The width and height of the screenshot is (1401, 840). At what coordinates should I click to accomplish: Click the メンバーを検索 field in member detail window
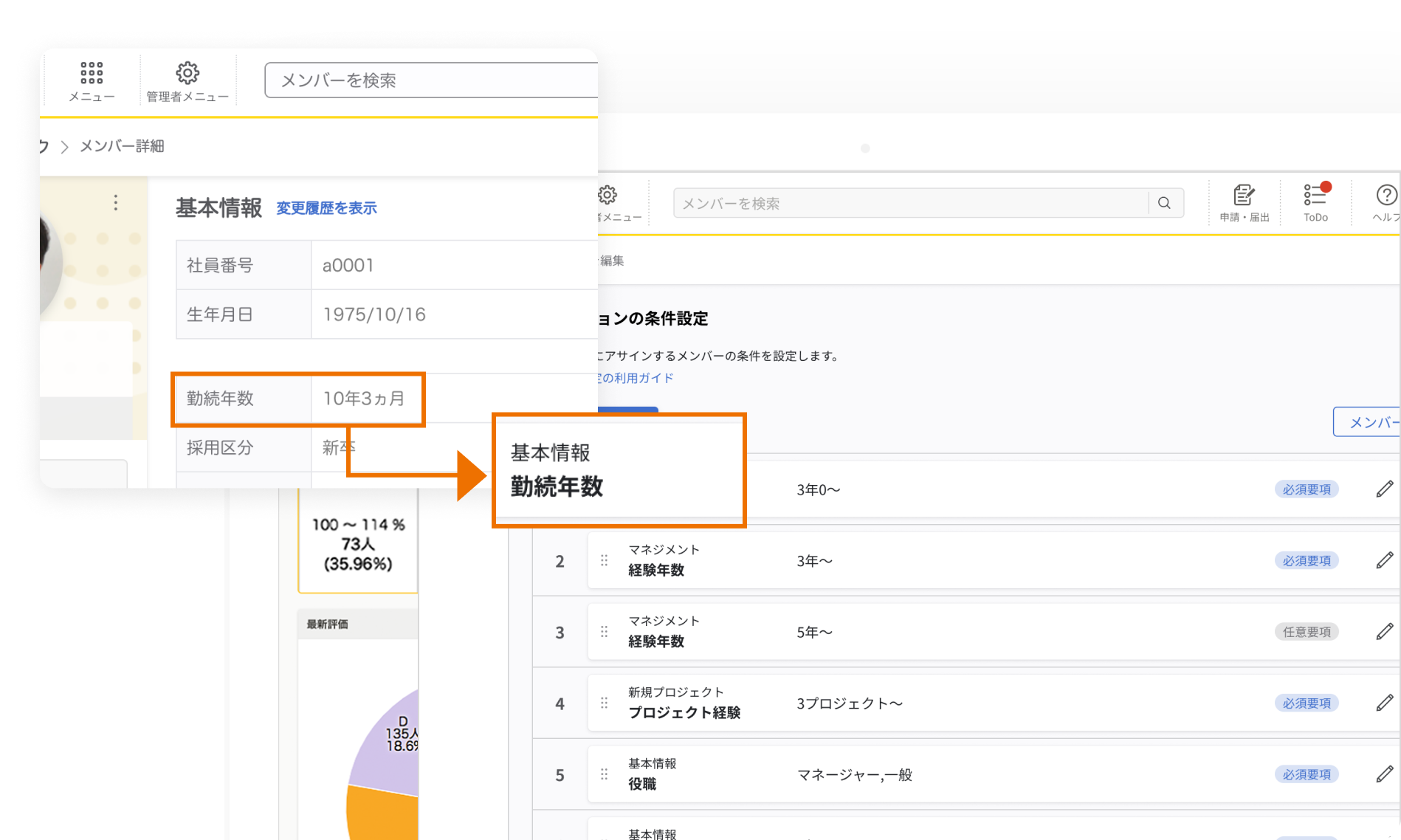tap(431, 80)
